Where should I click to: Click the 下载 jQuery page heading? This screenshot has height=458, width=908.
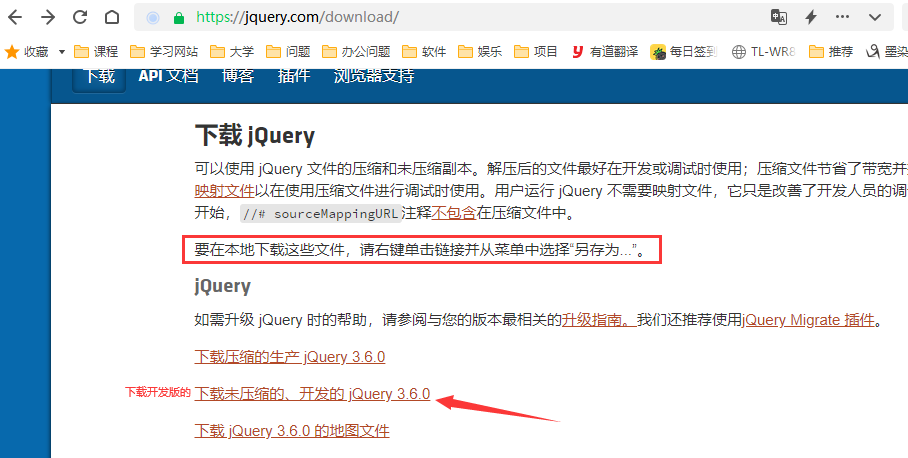click(255, 136)
